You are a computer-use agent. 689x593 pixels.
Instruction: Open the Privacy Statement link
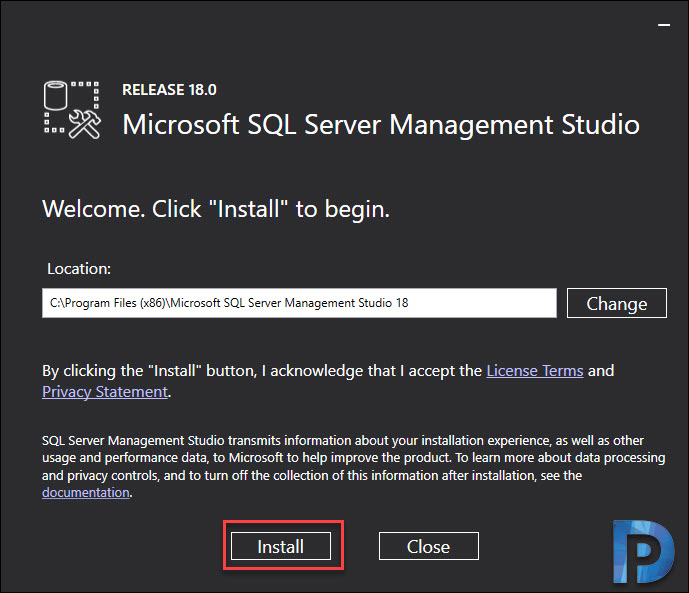point(105,391)
